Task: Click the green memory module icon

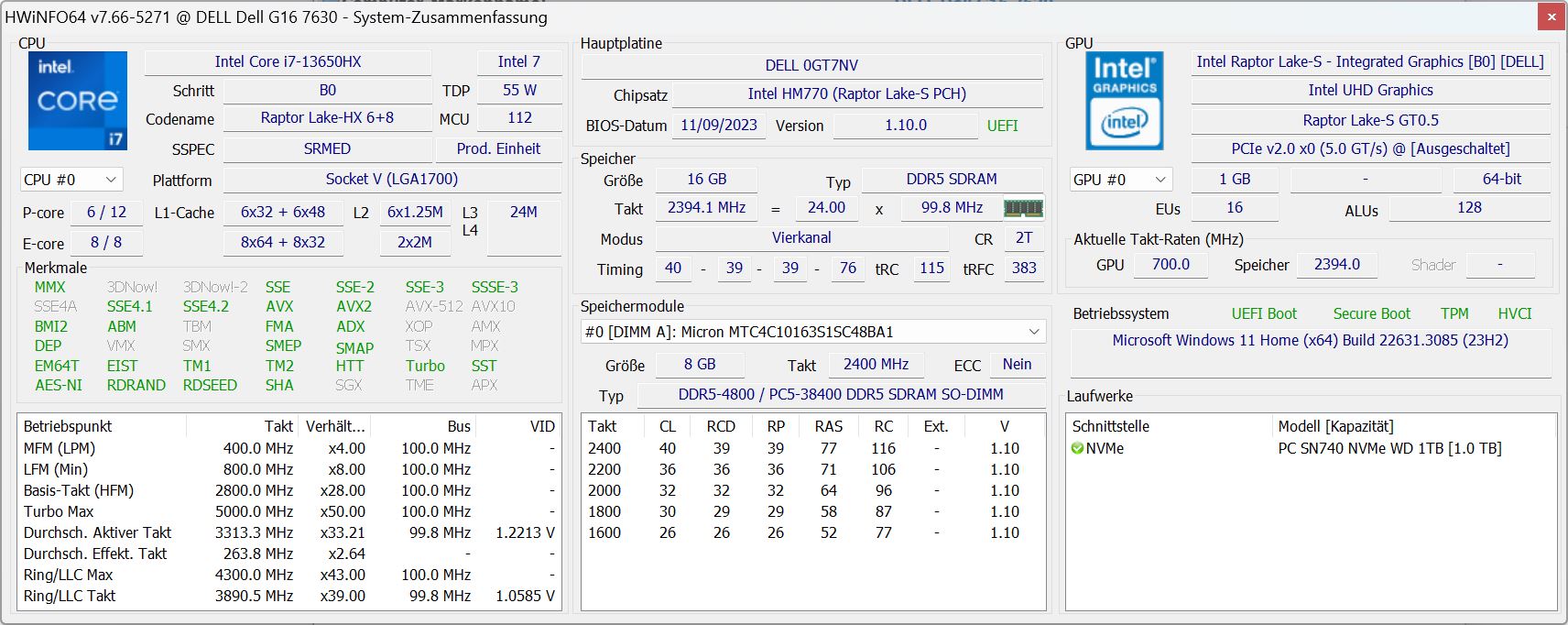Action: tap(1023, 208)
